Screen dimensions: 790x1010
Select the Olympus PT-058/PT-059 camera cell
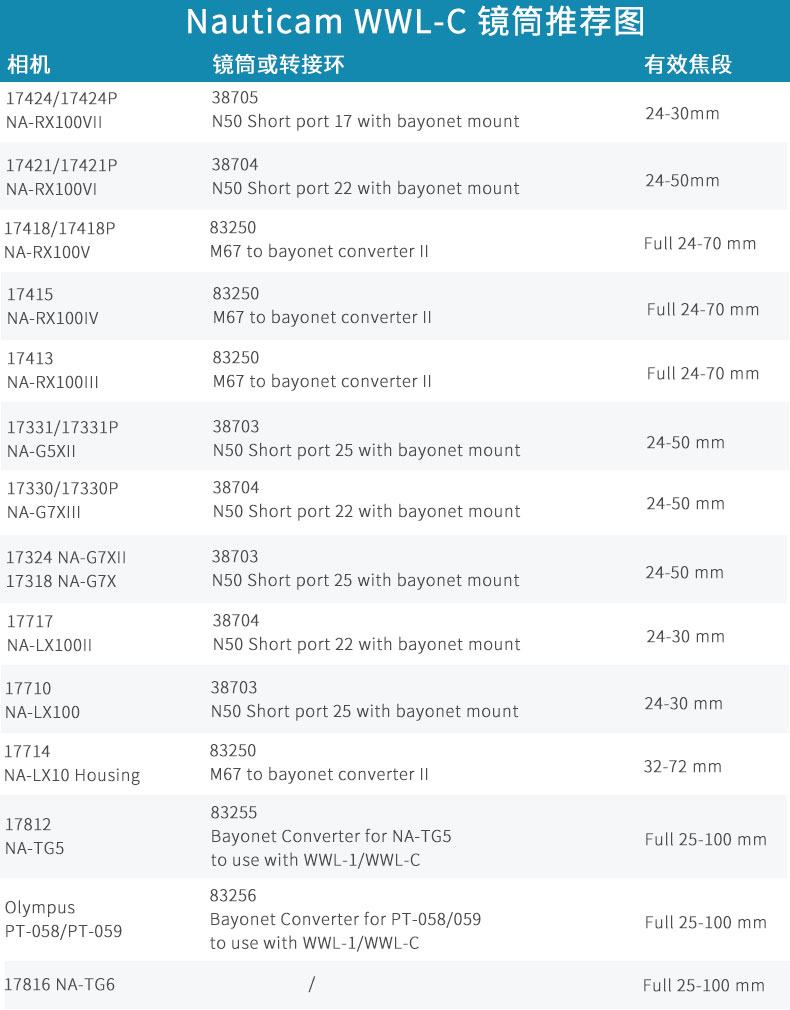[63, 919]
